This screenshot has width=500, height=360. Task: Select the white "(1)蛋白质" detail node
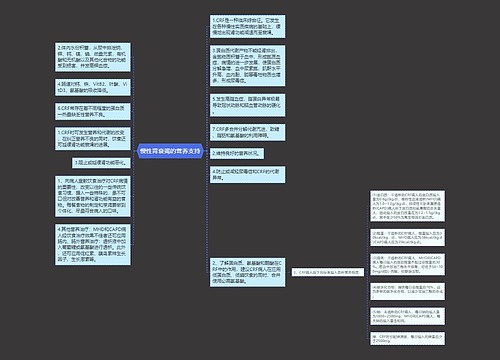(407, 206)
